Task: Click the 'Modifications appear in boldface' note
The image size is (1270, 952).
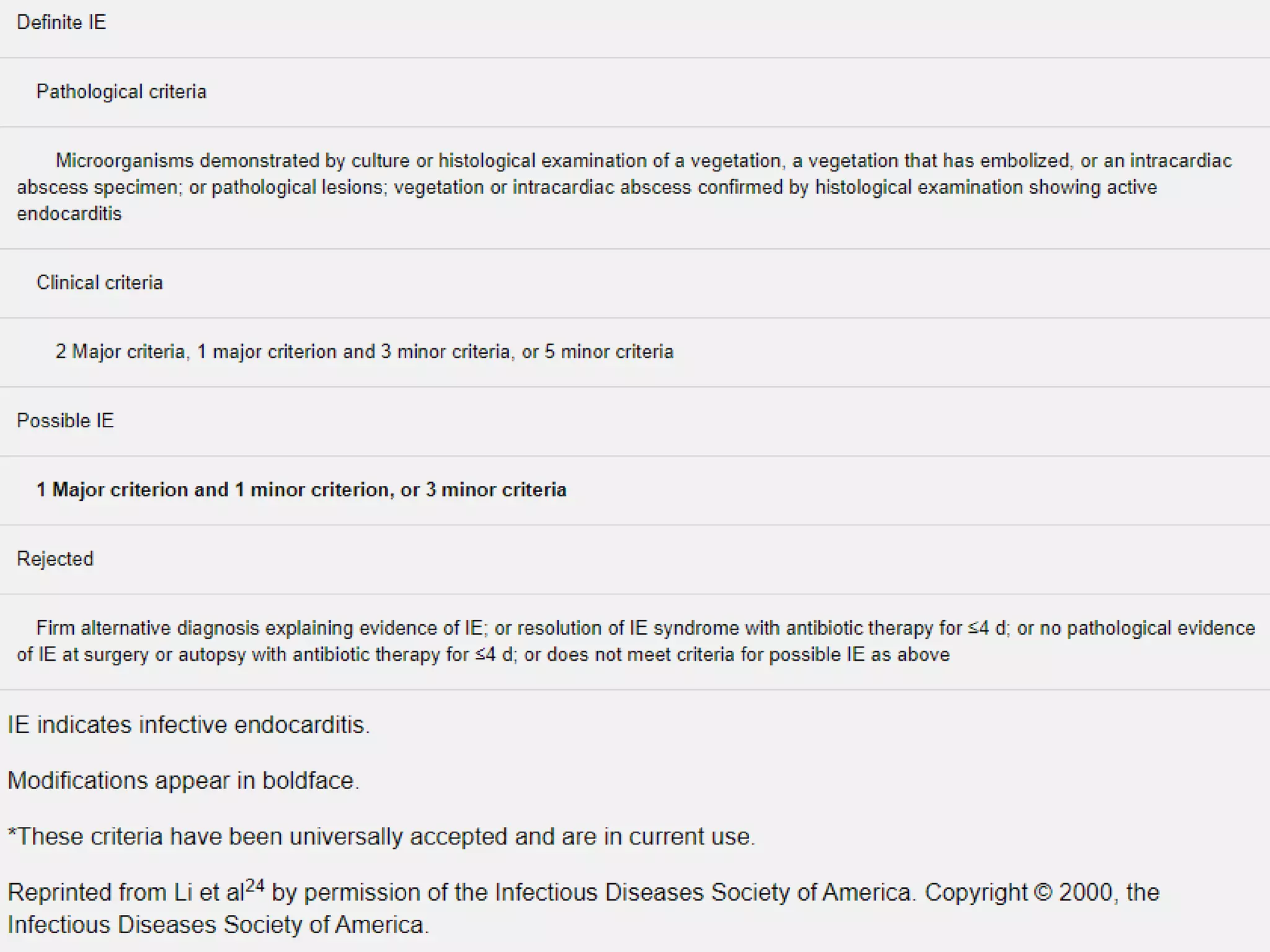Action: point(184,781)
